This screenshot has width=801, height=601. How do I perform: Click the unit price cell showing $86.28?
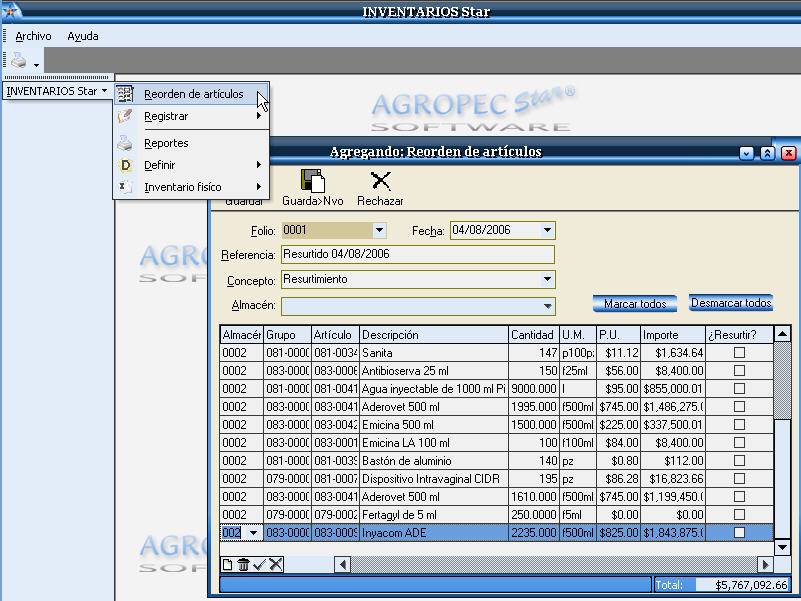coord(618,478)
